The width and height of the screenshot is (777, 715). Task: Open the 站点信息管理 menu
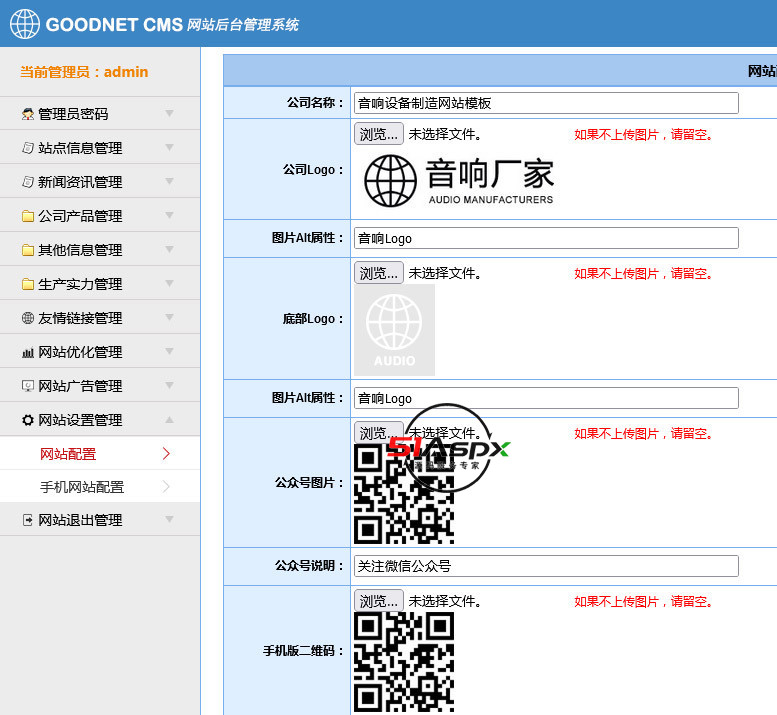(x=100, y=147)
